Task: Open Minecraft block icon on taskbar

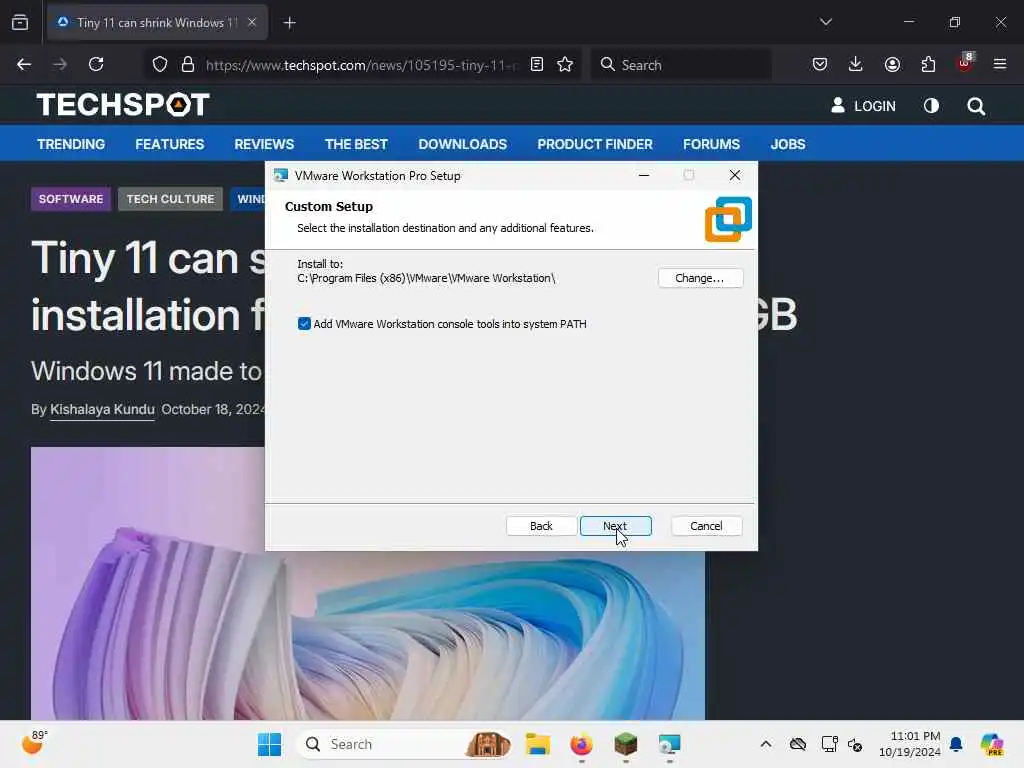Action: click(626, 744)
